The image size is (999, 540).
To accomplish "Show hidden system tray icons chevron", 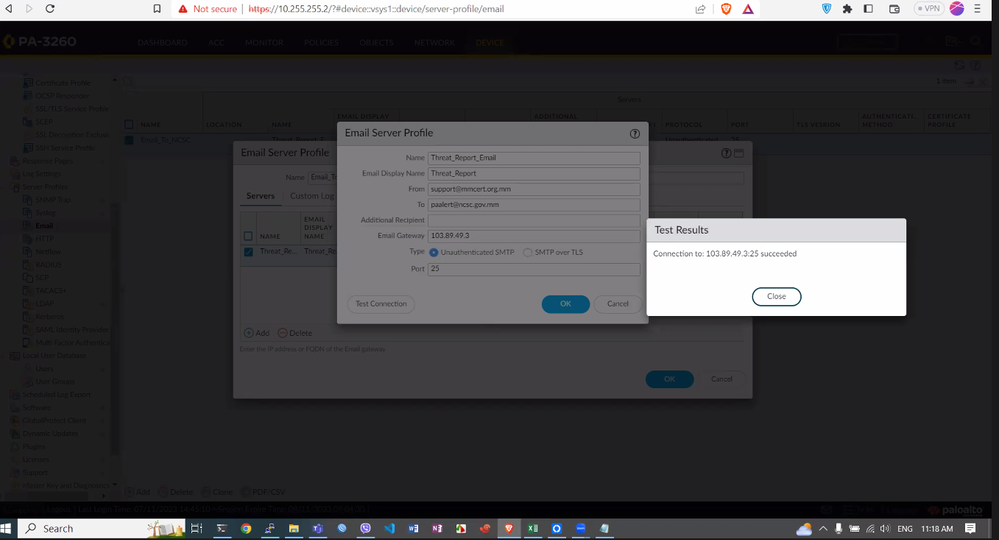I will [x=823, y=529].
